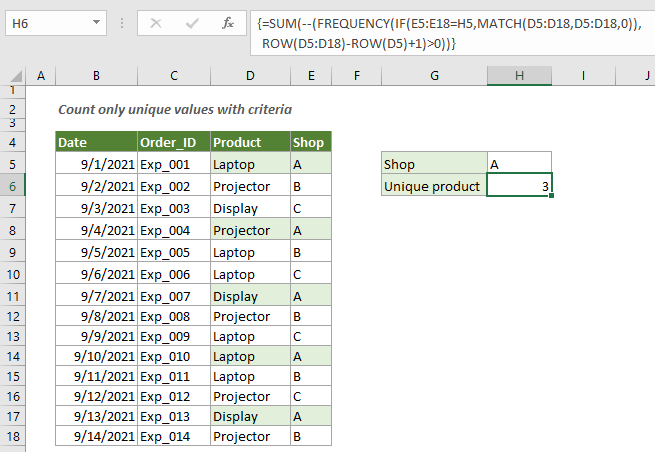Click cell H5 containing shop A

pyautogui.click(x=519, y=164)
